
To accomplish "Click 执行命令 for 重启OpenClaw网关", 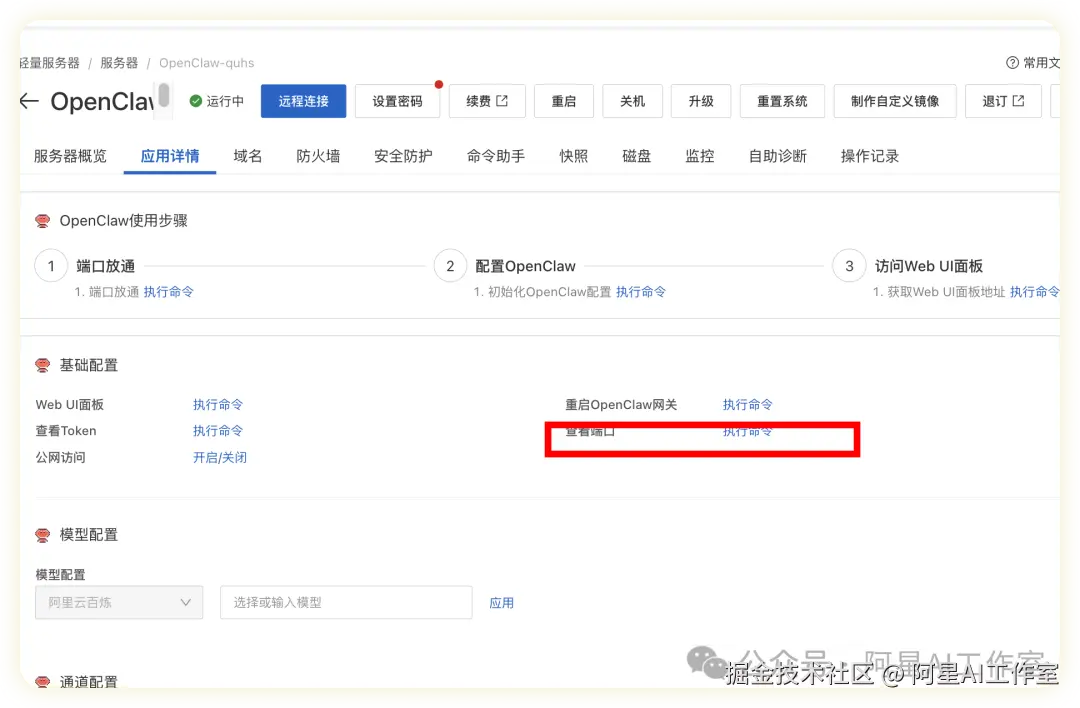I will (x=747, y=405).
